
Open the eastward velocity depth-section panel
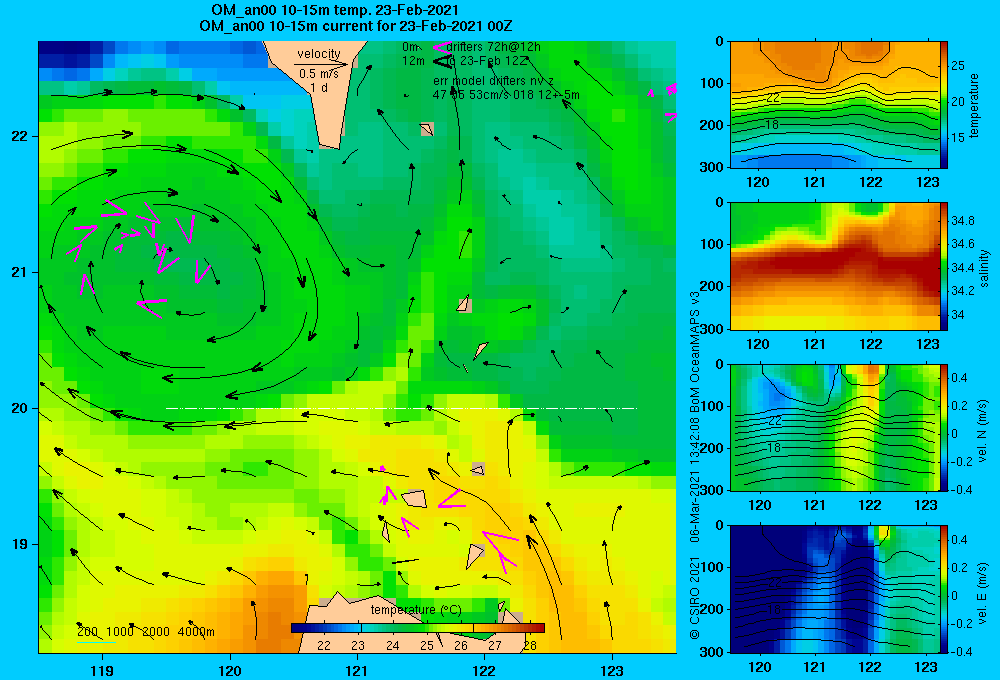(835, 589)
